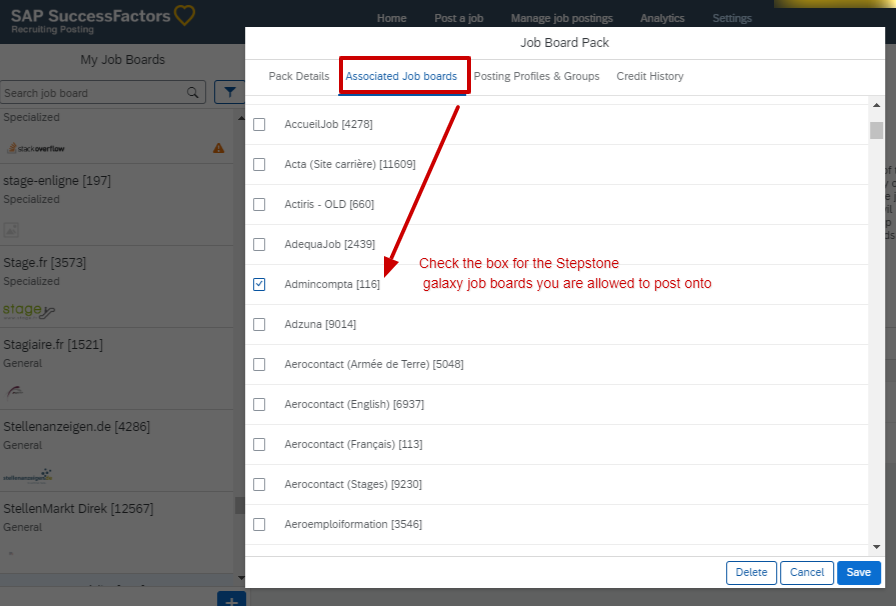This screenshot has width=896, height=606.
Task: Select Stagiaire.fr [1521] job board
Action: pos(117,369)
